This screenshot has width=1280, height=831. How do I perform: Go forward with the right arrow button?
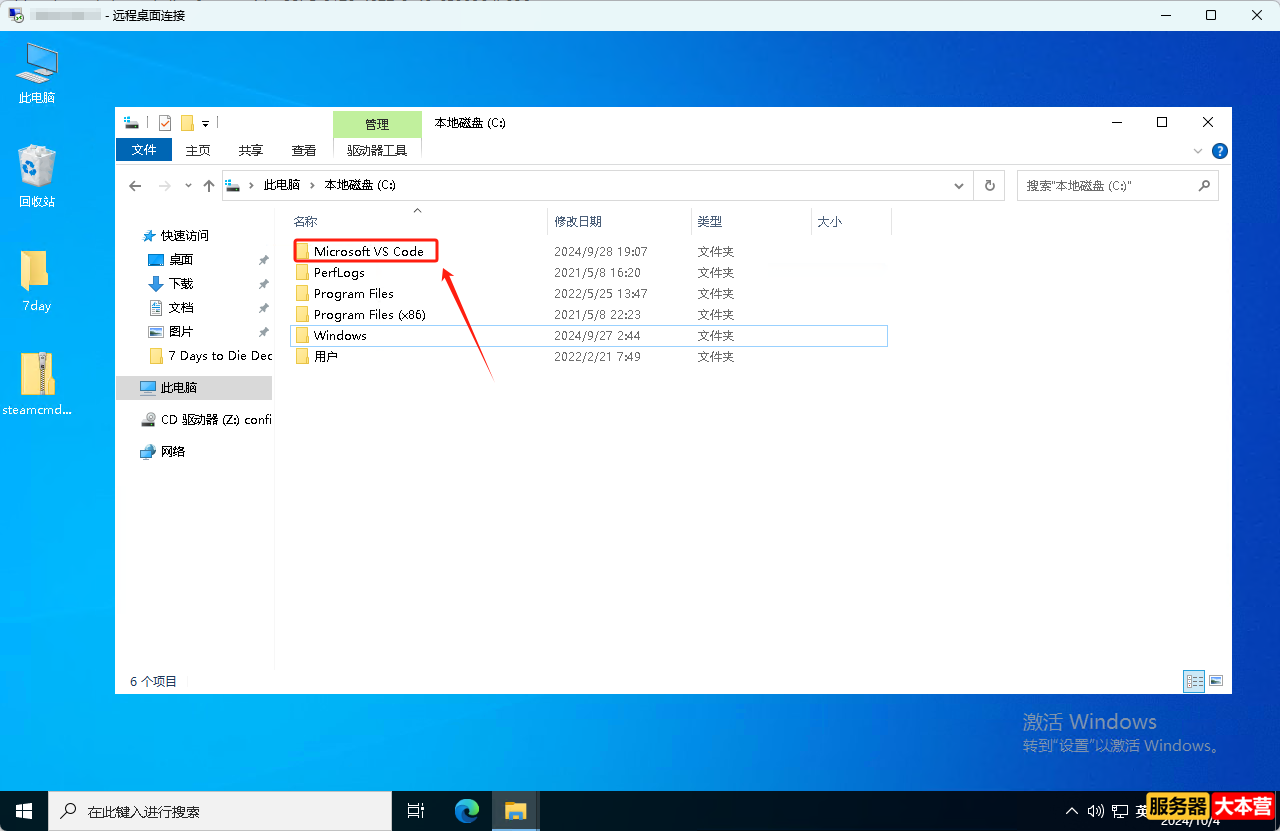click(165, 186)
